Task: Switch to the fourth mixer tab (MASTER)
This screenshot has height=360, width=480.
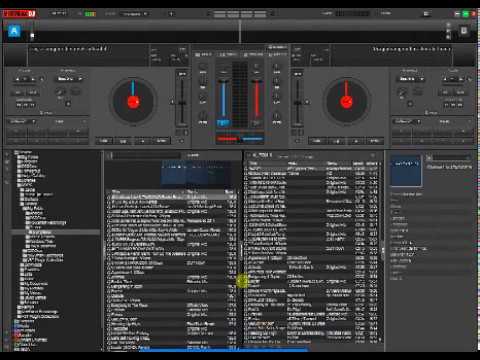Action: tap(278, 54)
